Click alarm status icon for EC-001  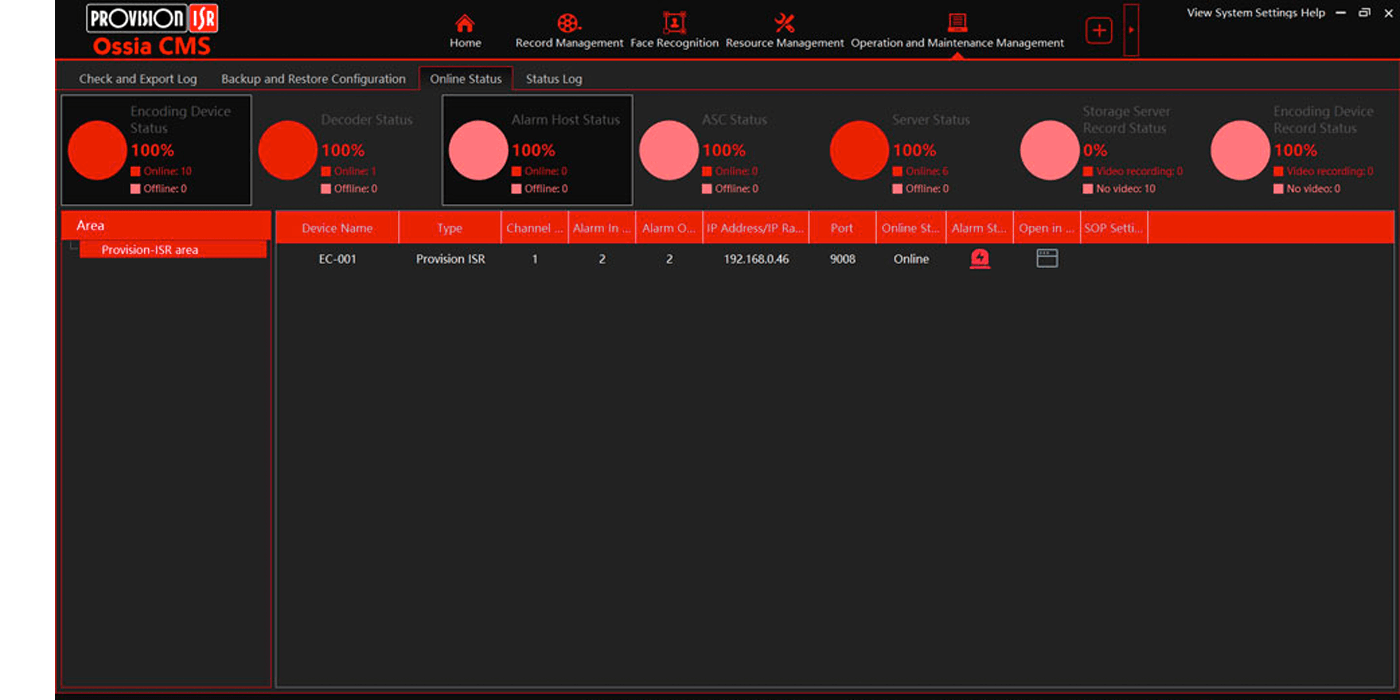[x=980, y=259]
